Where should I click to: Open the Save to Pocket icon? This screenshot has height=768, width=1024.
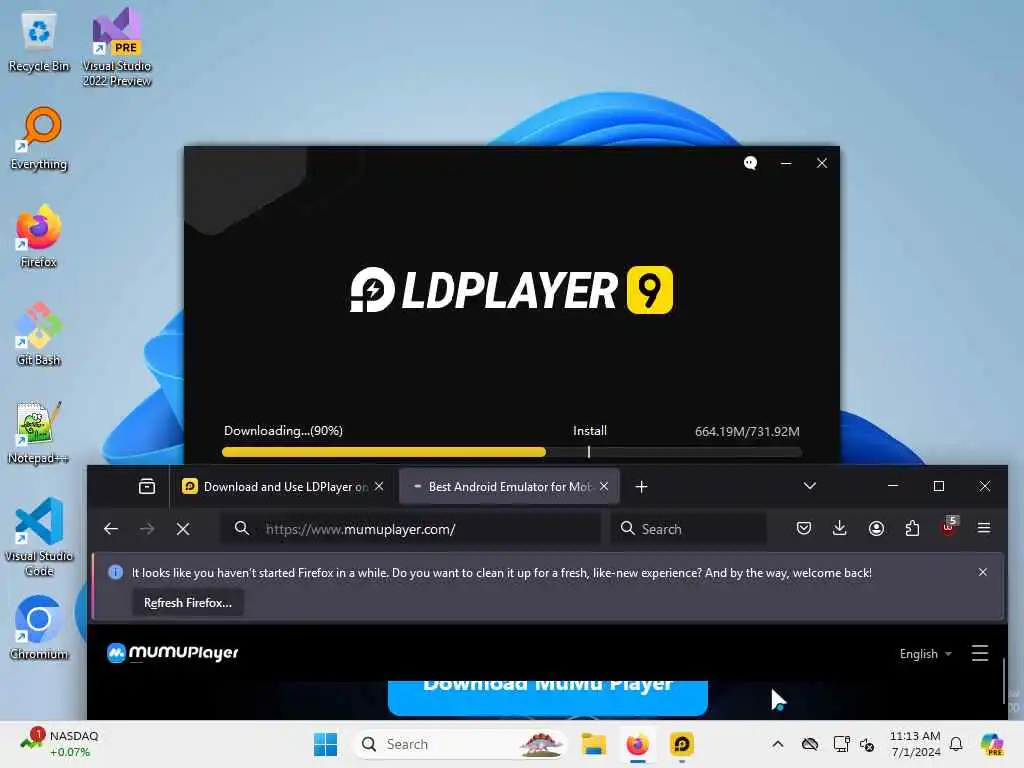[x=804, y=528]
